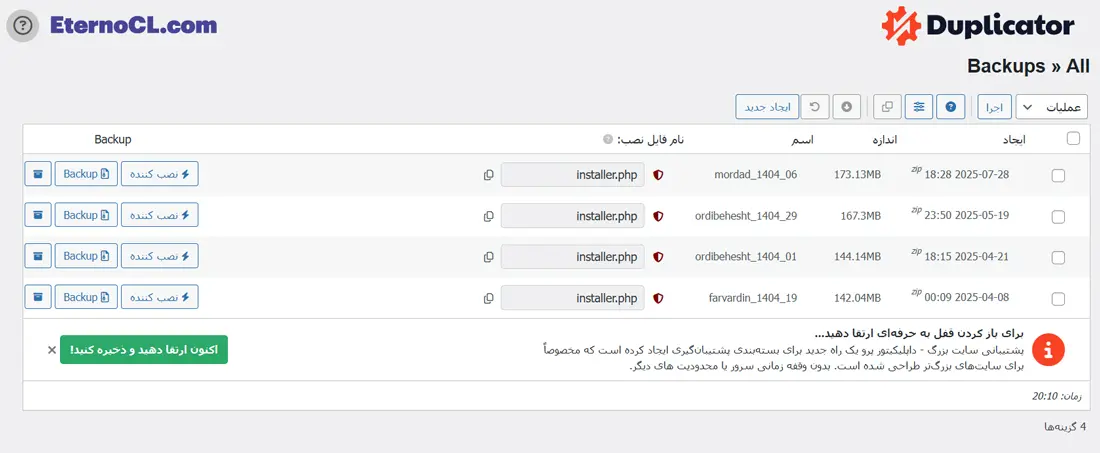Image resolution: width=1100 pixels, height=453 pixels.
Task: Click نصب کننده button for mordad_1404_06
Action: [160, 174]
